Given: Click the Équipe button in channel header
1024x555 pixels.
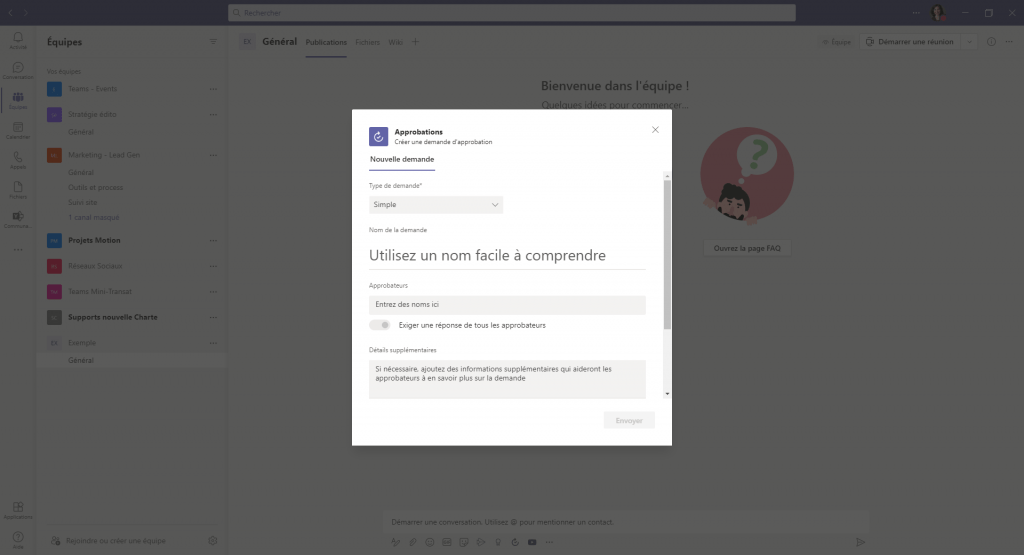Looking at the screenshot, I should [x=837, y=42].
